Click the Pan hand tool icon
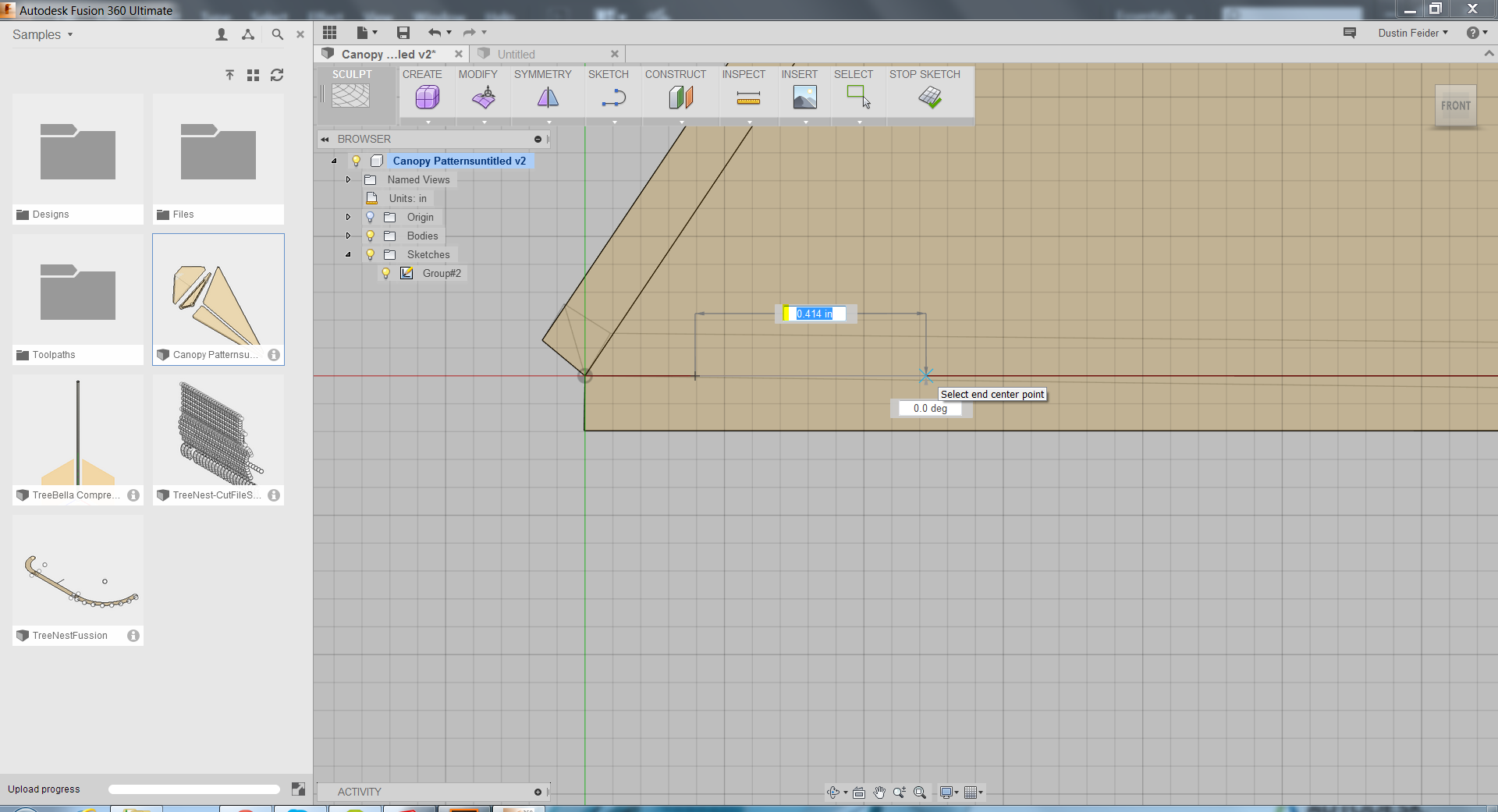Screen dimensions: 1498x812 coord(879,792)
